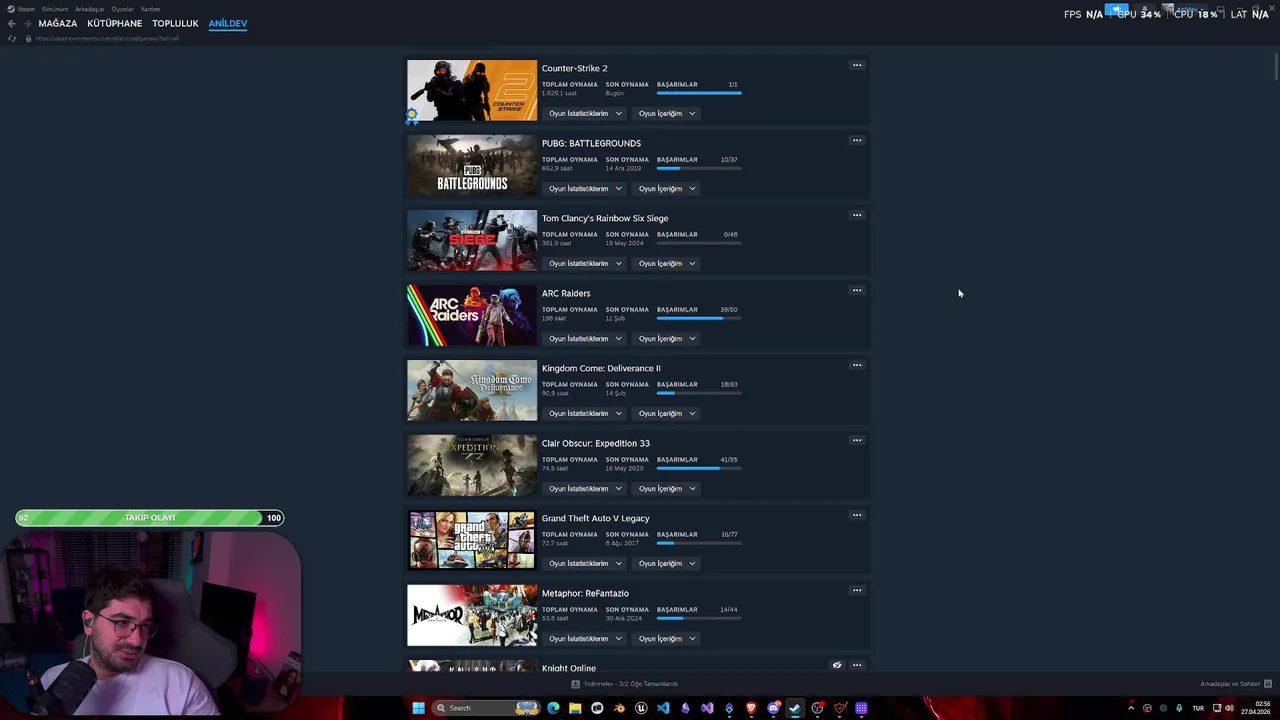Toggle the hidden eye icon on Knight Online
This screenshot has width=1280, height=720.
(x=837, y=665)
